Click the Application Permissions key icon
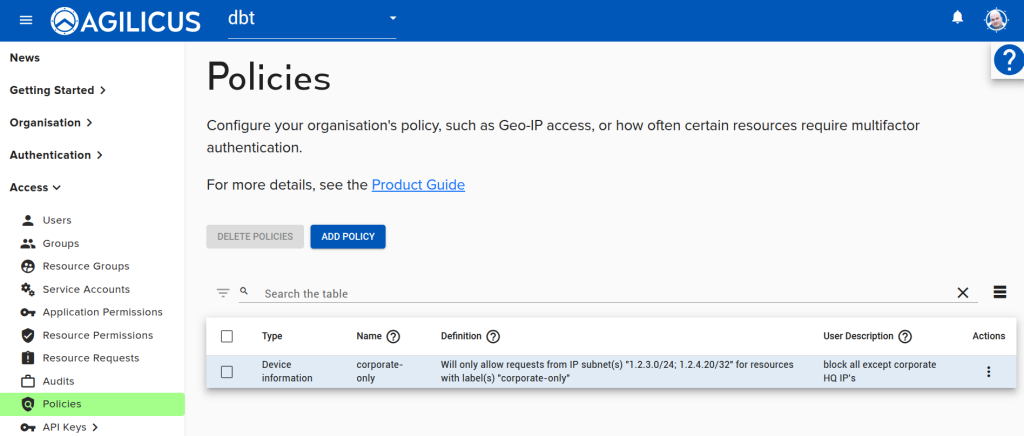 click(x=27, y=313)
